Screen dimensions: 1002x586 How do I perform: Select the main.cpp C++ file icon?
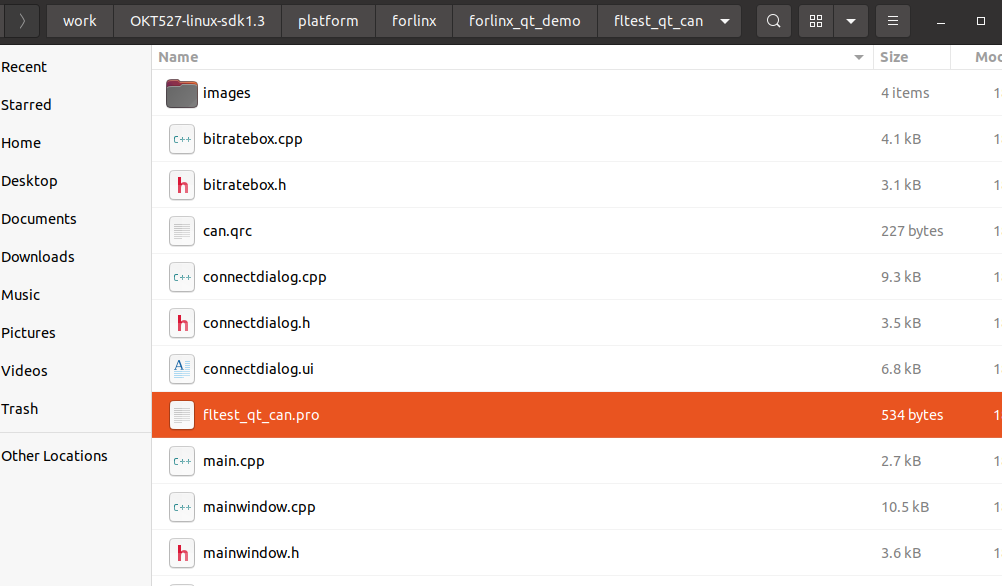(x=181, y=461)
